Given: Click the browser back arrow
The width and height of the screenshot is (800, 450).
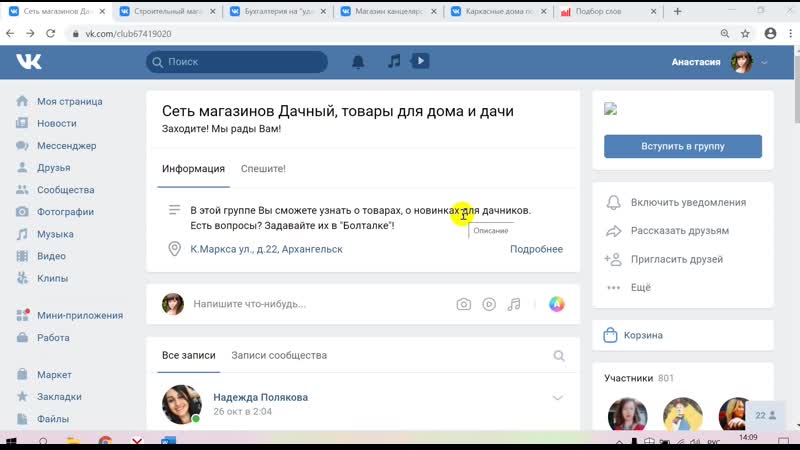Looking at the screenshot, I should (x=10, y=34).
